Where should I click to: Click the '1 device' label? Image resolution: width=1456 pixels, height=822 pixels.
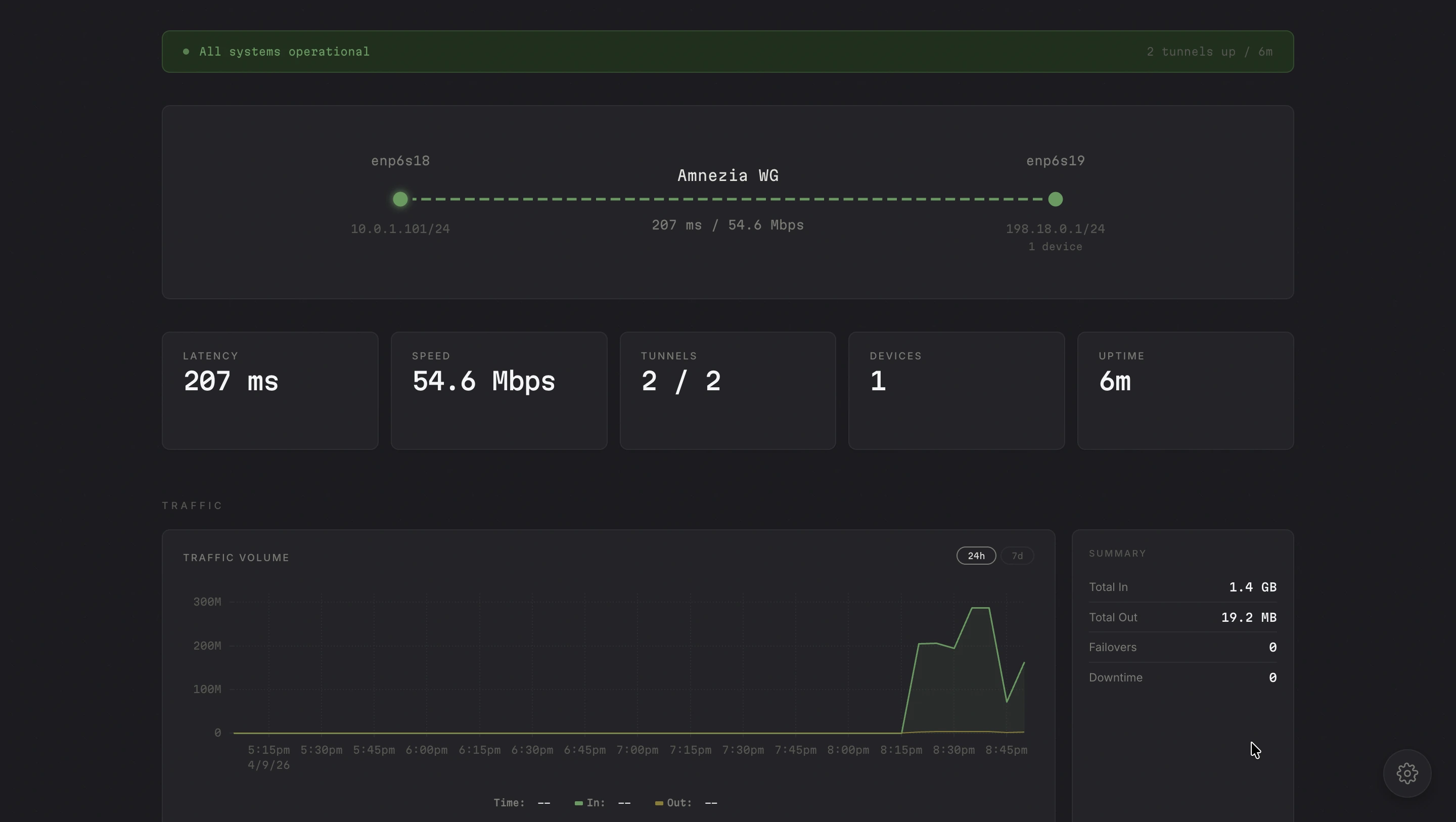pyautogui.click(x=1055, y=247)
